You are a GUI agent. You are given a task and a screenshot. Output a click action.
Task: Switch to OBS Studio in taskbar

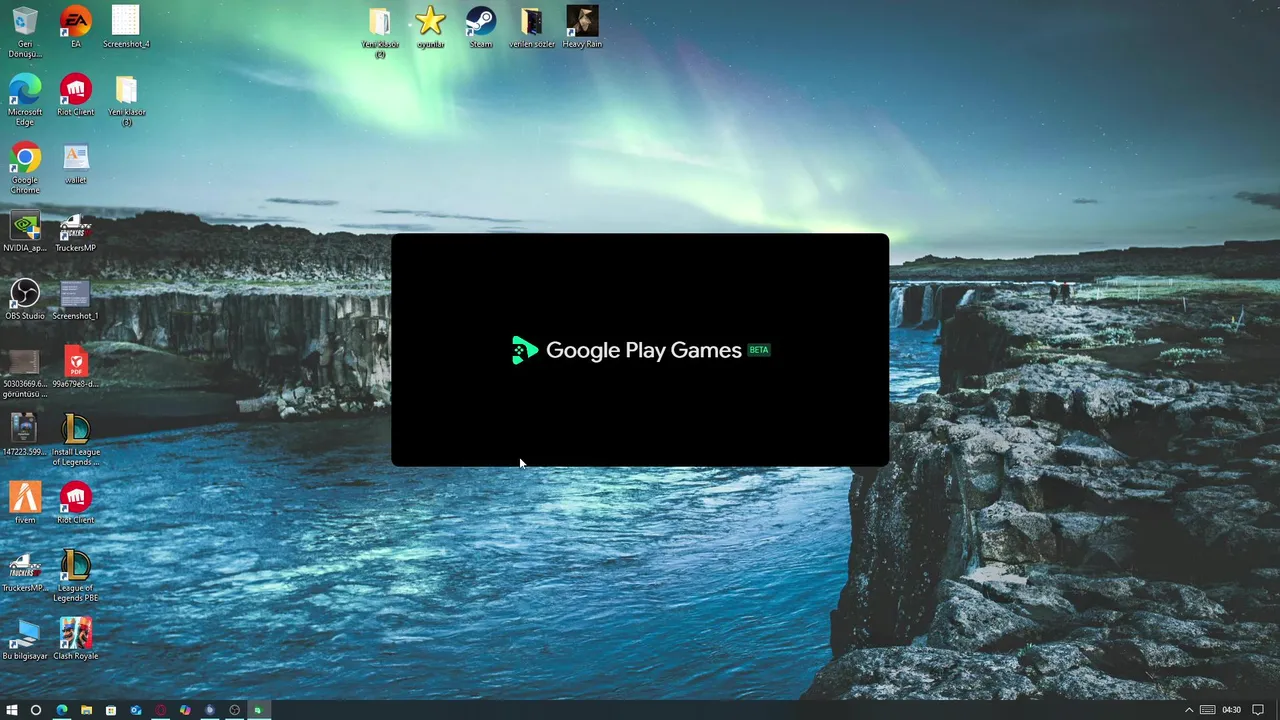(x=234, y=710)
